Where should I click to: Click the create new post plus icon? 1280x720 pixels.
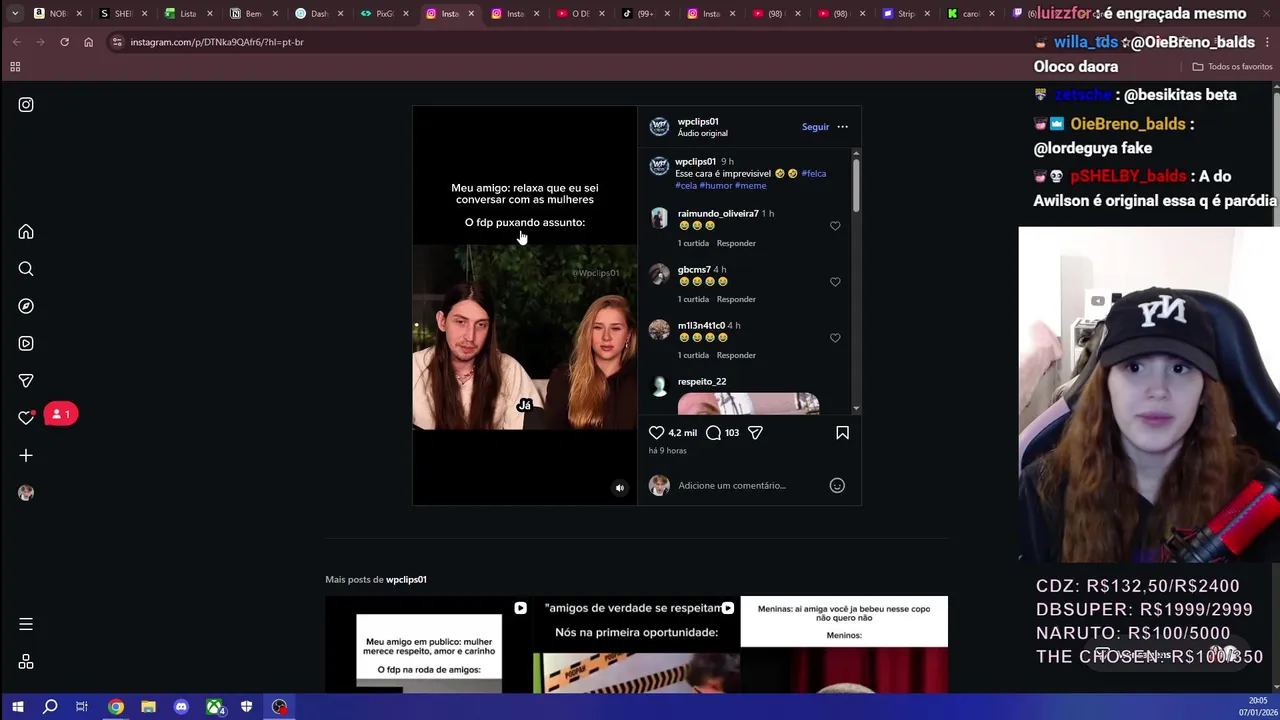[x=26, y=455]
